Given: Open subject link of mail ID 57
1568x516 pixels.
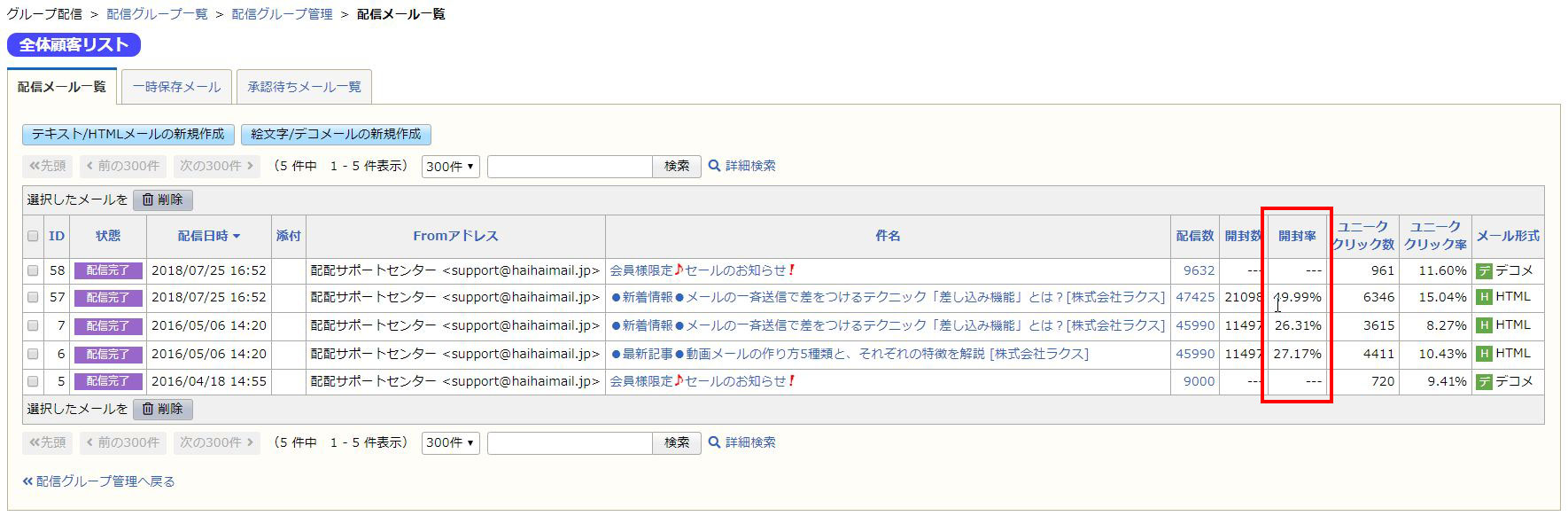Looking at the screenshot, I should (888, 297).
